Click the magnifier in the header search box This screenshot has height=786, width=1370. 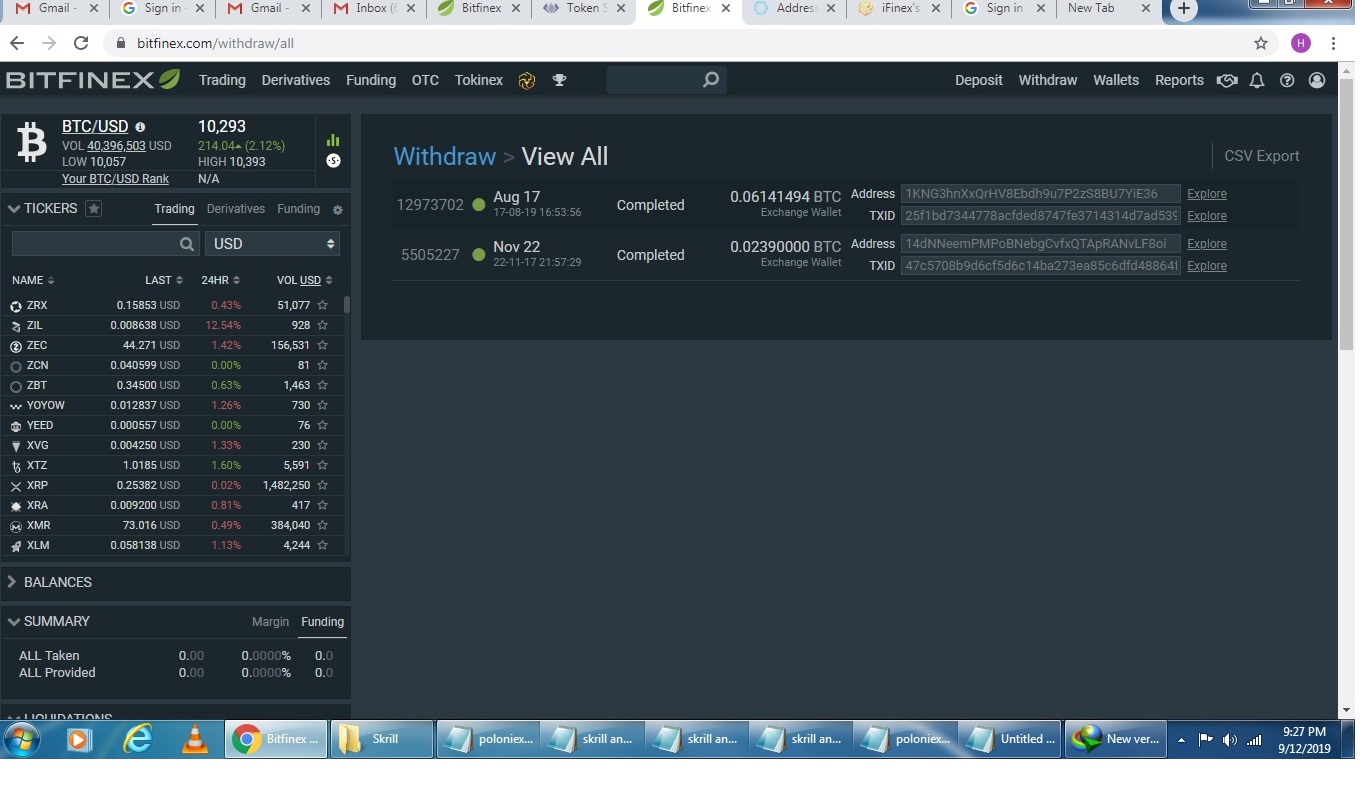click(710, 80)
